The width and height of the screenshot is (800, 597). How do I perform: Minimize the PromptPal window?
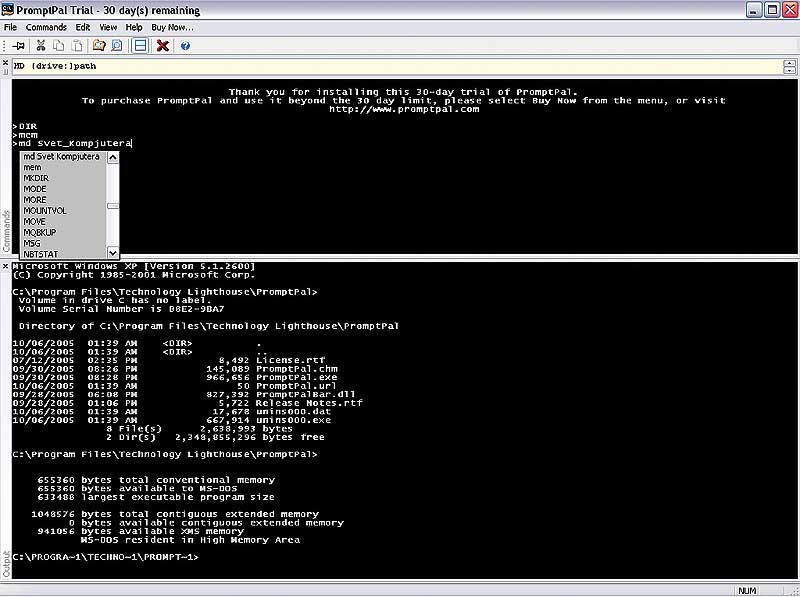[x=754, y=10]
